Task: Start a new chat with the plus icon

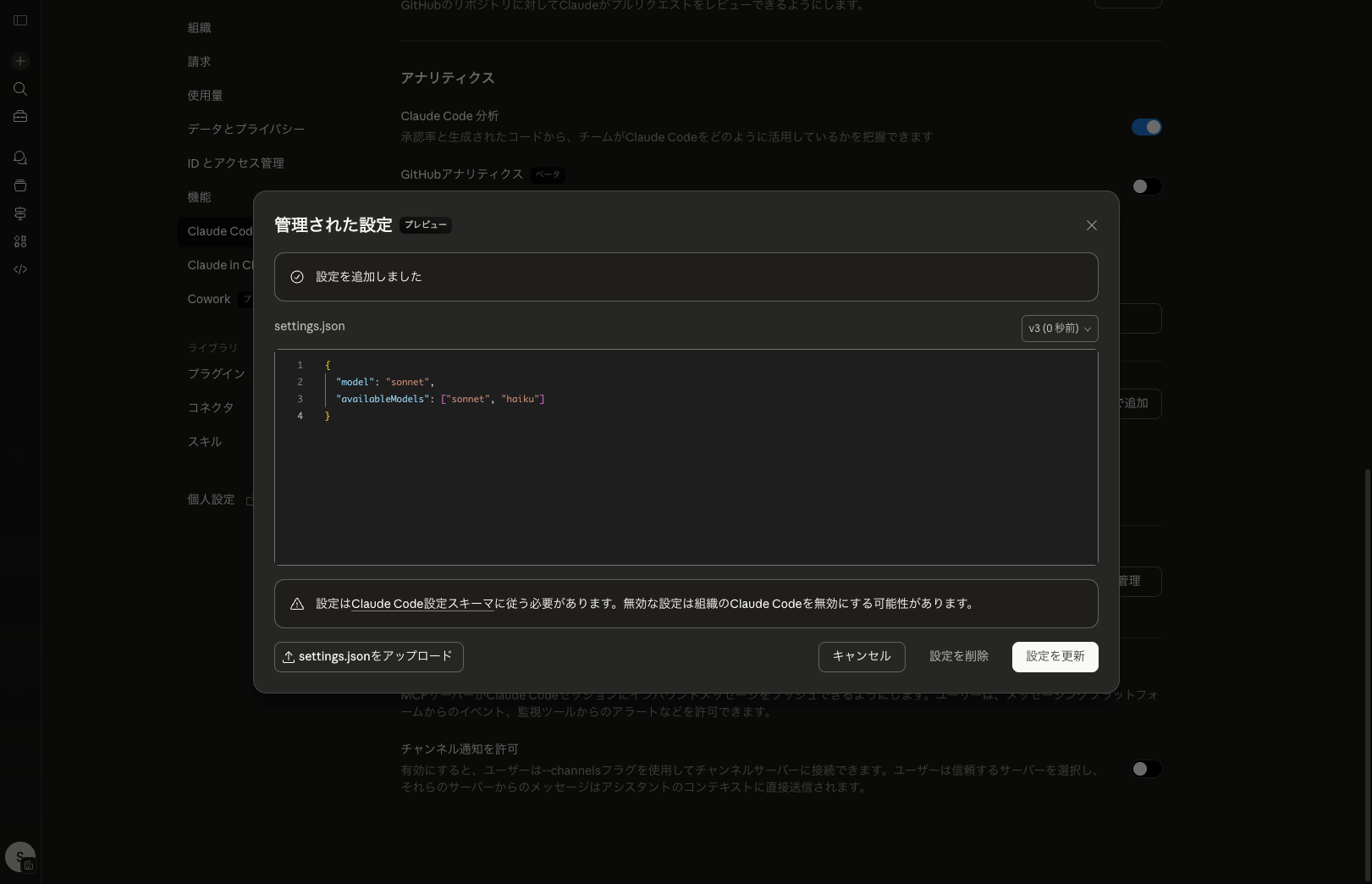Action: pos(19,61)
